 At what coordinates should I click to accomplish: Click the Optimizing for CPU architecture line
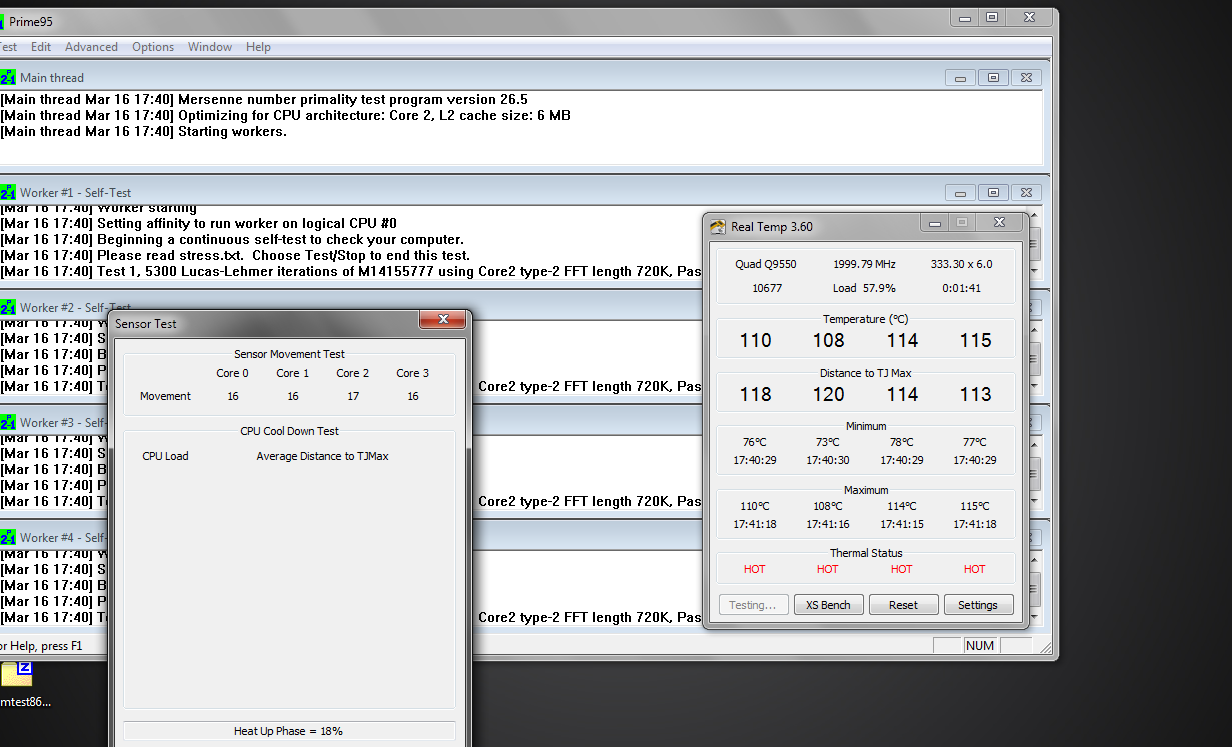285,115
